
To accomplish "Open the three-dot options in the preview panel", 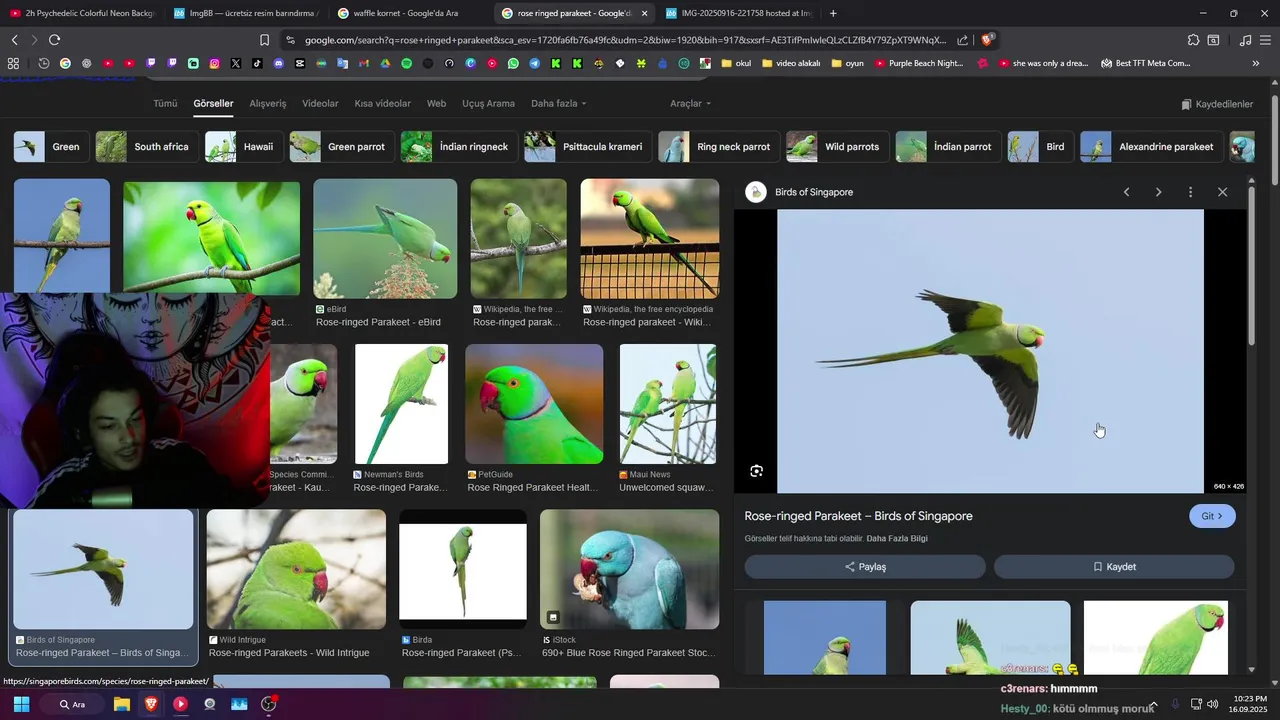I will pos(1190,192).
